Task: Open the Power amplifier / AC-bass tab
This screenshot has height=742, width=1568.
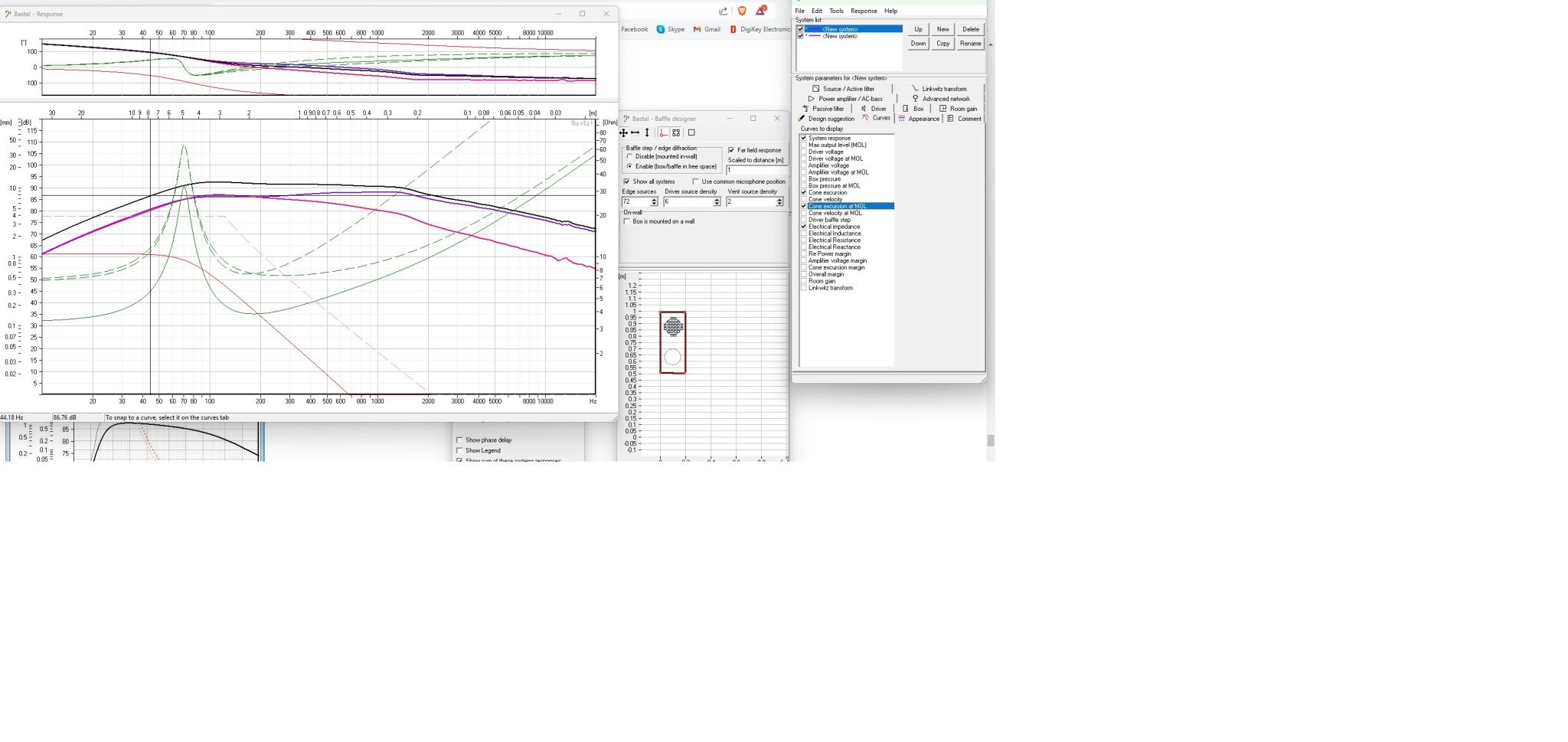Action: [x=845, y=99]
